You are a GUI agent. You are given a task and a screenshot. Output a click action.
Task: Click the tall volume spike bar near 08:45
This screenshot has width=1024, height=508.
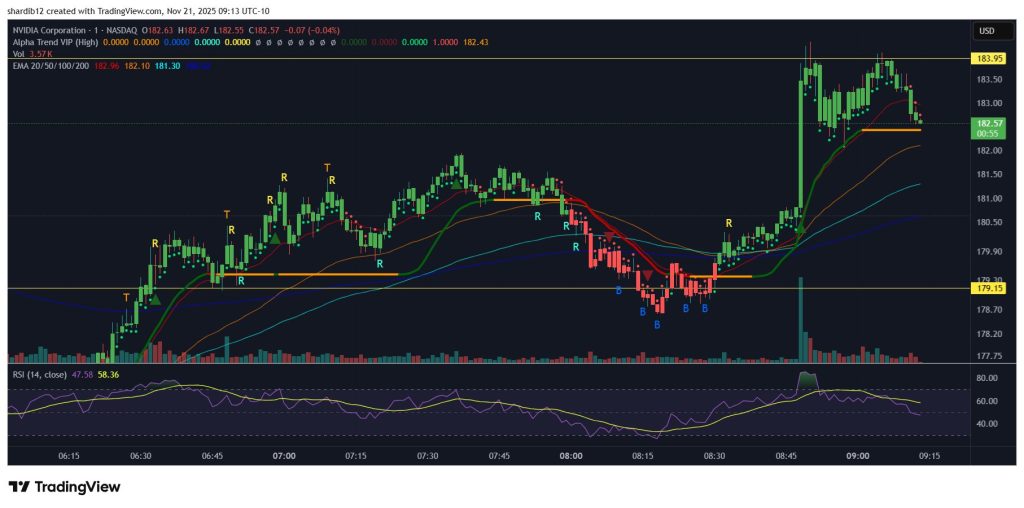point(801,320)
